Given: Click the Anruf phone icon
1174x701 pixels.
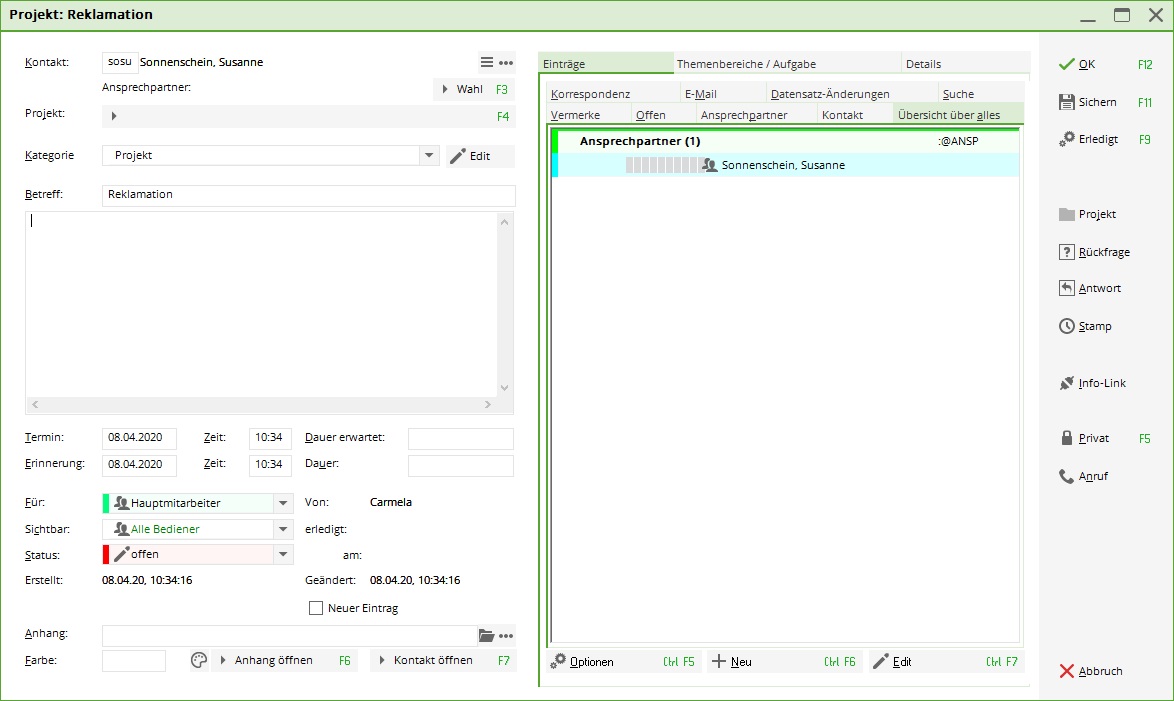Looking at the screenshot, I should tap(1066, 476).
